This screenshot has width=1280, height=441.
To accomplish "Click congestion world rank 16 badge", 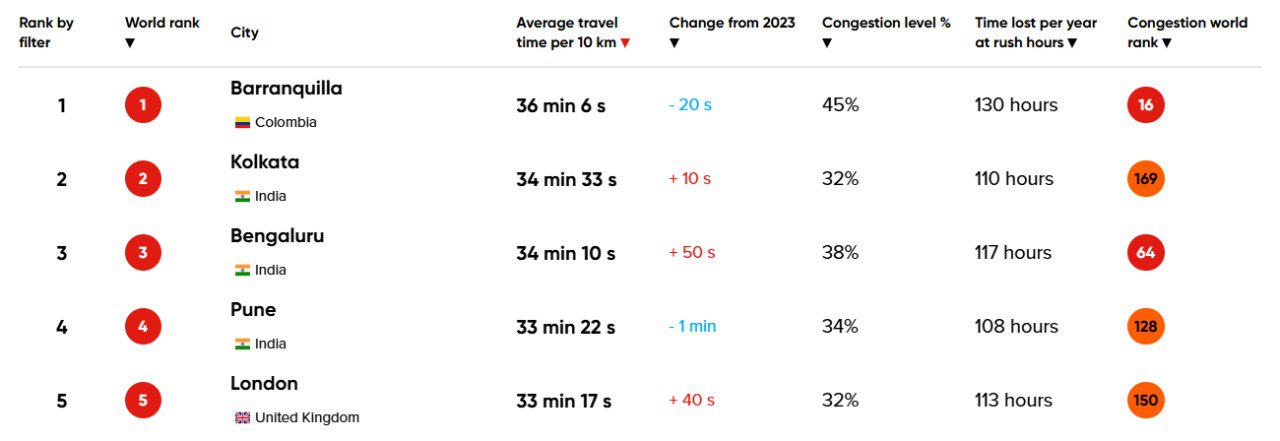I will pyautogui.click(x=1146, y=105).
